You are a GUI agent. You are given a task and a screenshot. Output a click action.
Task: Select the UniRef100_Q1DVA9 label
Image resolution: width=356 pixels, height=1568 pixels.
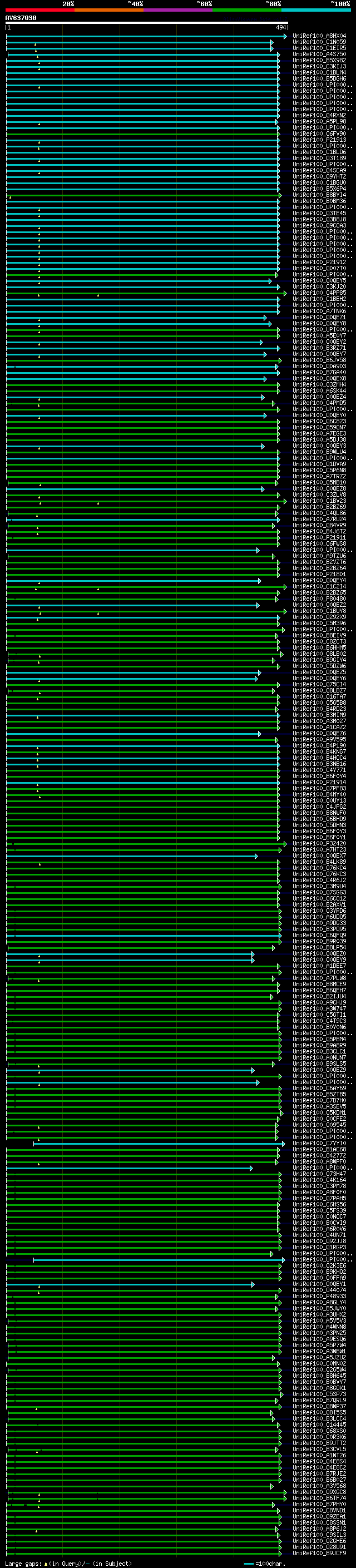pos(319,464)
